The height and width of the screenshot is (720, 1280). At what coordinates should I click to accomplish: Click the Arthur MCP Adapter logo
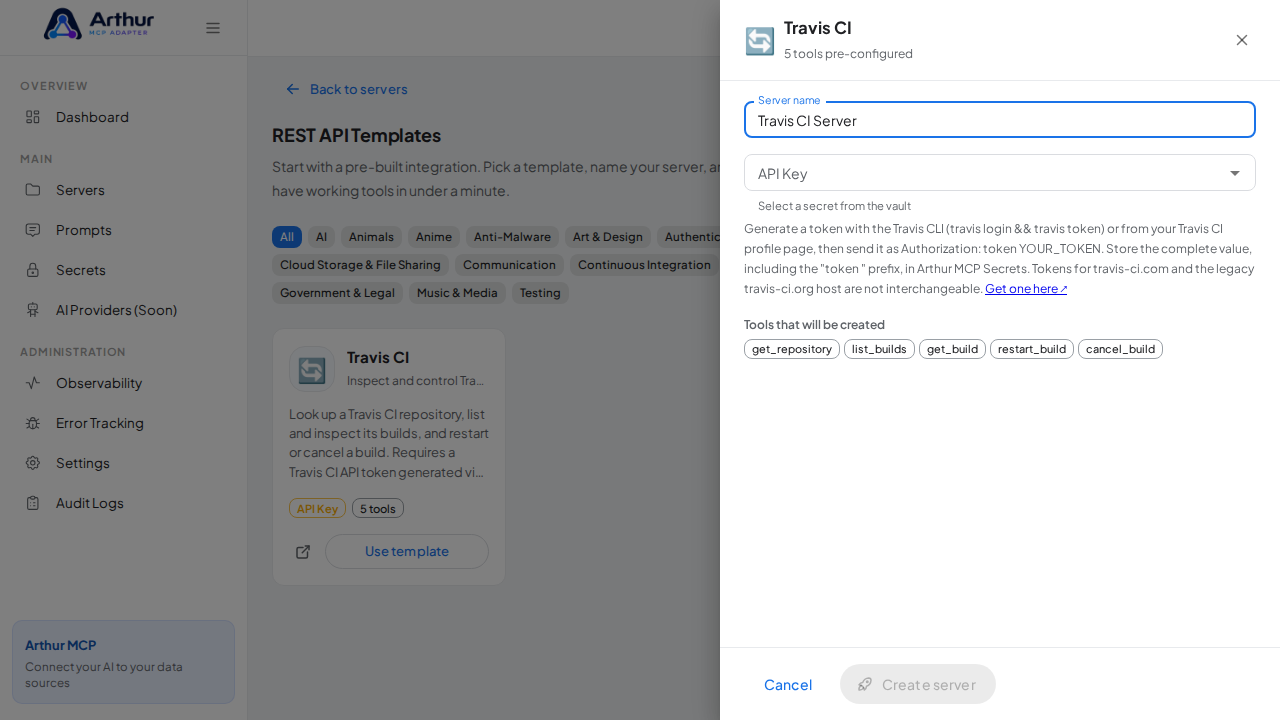click(x=99, y=24)
